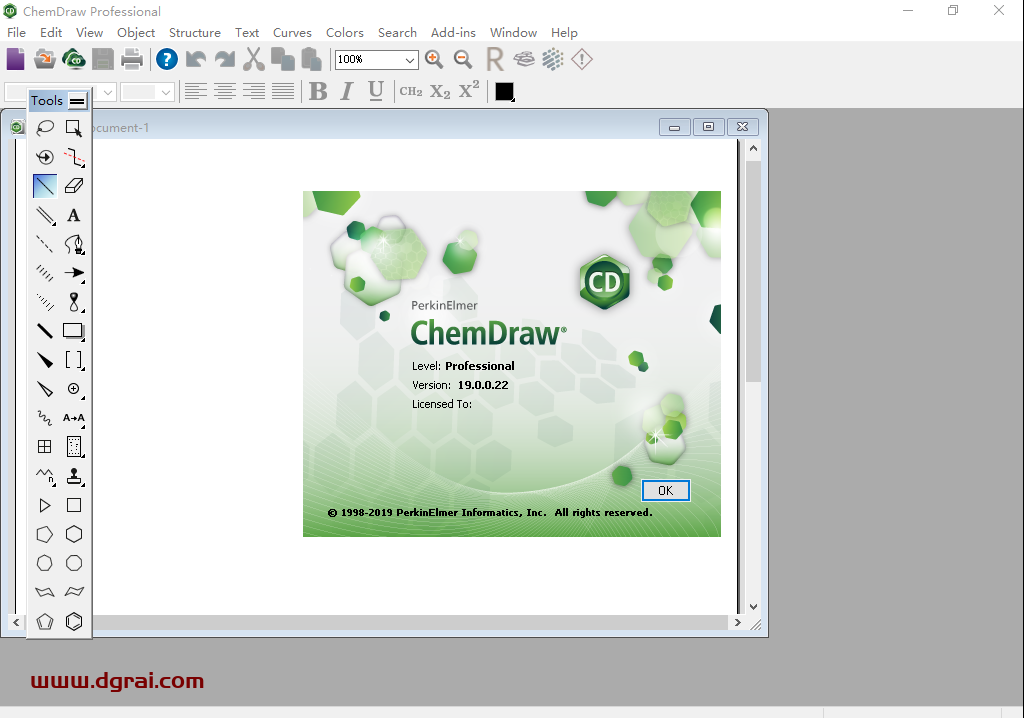Select the Cyclohexane Chair 1 tool

(44, 592)
